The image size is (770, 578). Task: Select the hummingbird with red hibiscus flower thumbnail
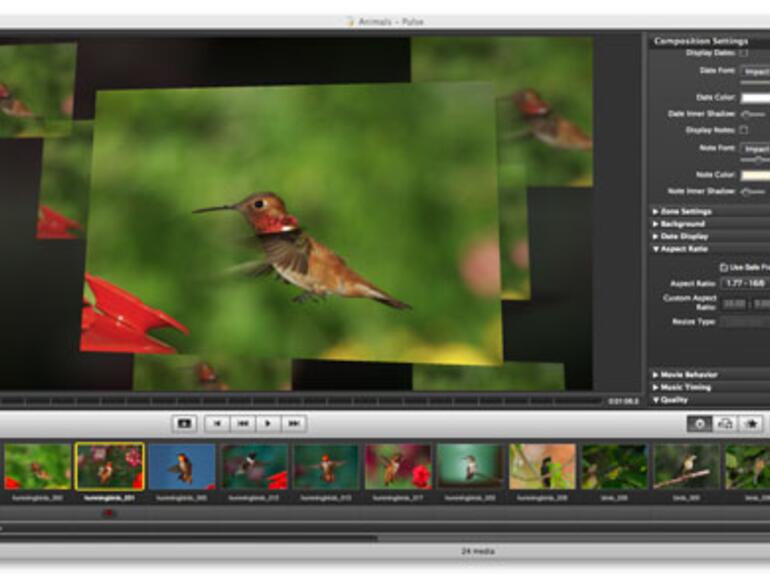click(398, 467)
